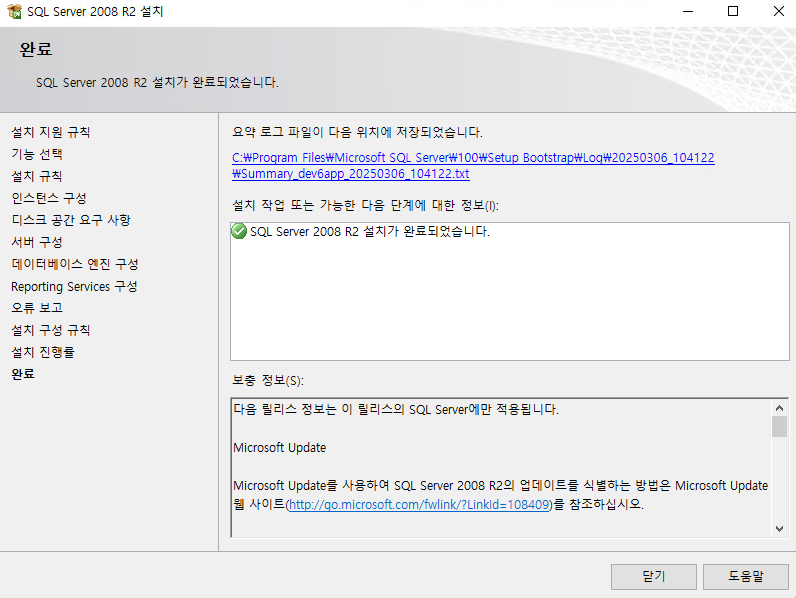Select the 설치 규칙 step
This screenshot has width=796, height=598.
tap(37, 176)
